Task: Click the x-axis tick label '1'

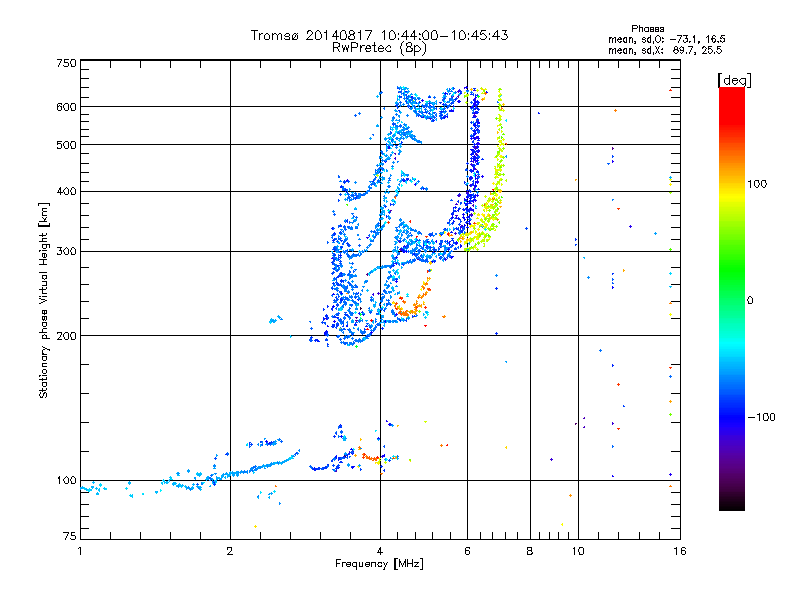Action: tap(80, 551)
